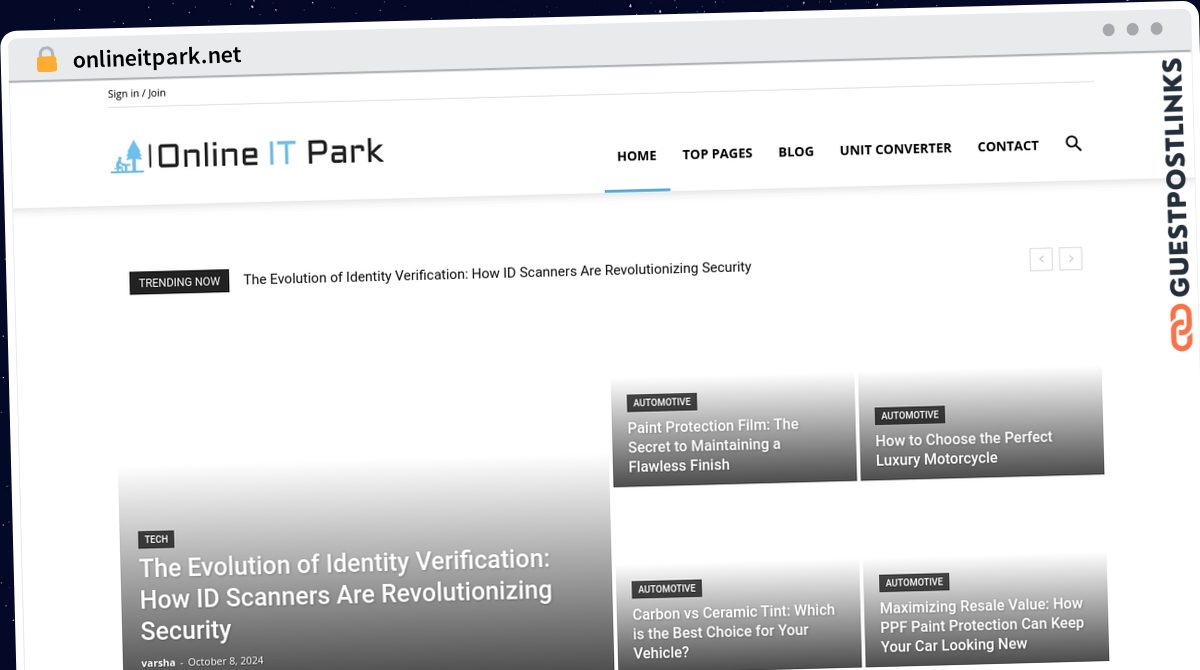
Task: Open trending headline about ID Scanners
Action: [x=497, y=273]
